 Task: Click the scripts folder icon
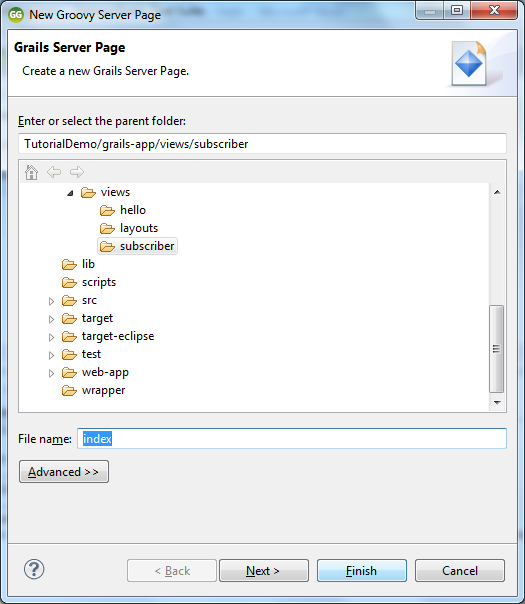[69, 282]
